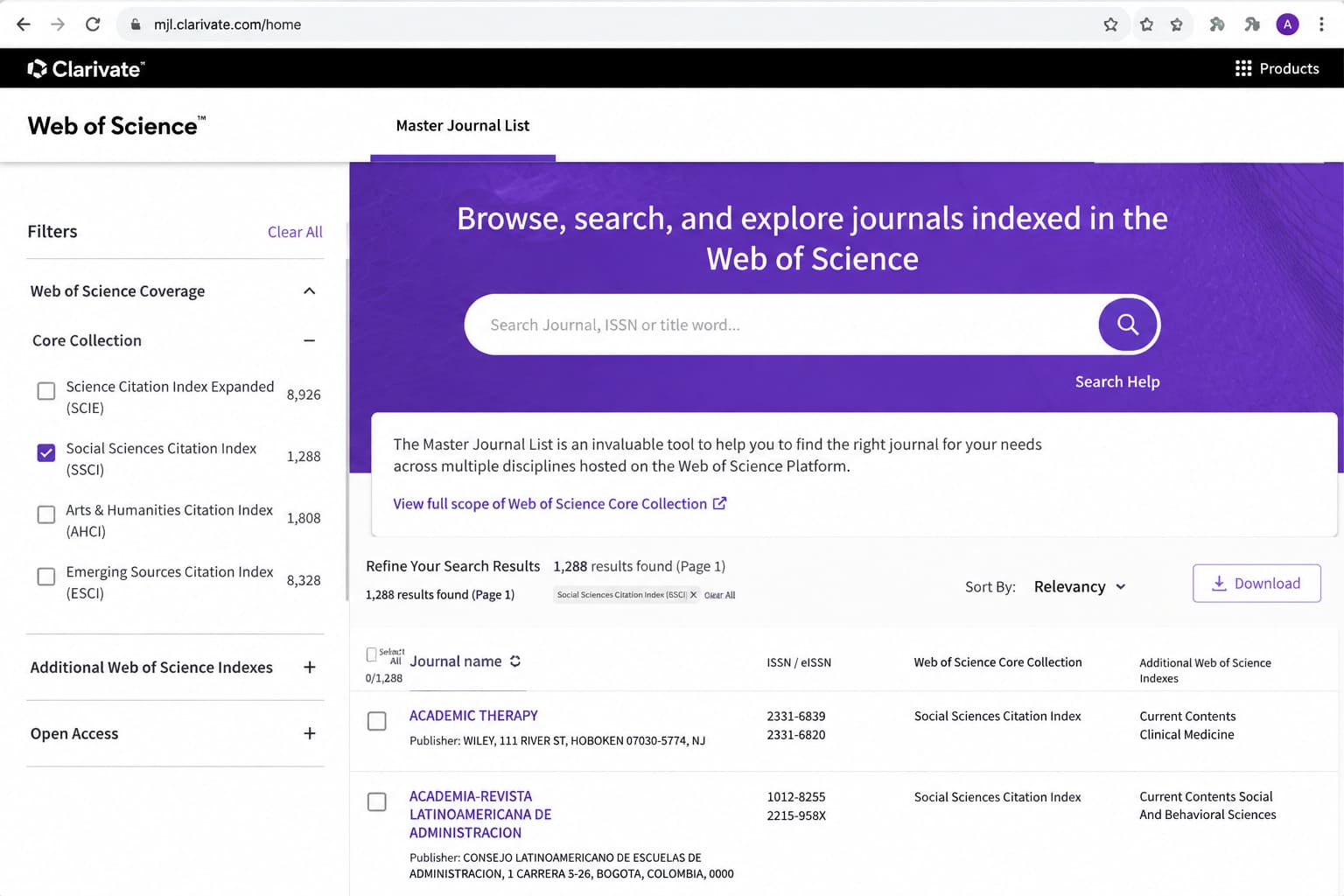Click the sort icon beside Journal name
The width and height of the screenshot is (1344, 896).
click(x=515, y=661)
